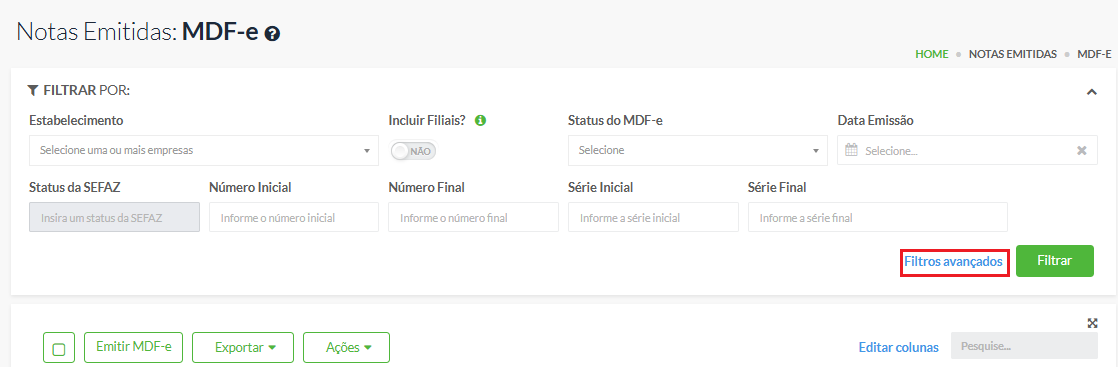Go to HOME in the breadcrumb

click(932, 54)
